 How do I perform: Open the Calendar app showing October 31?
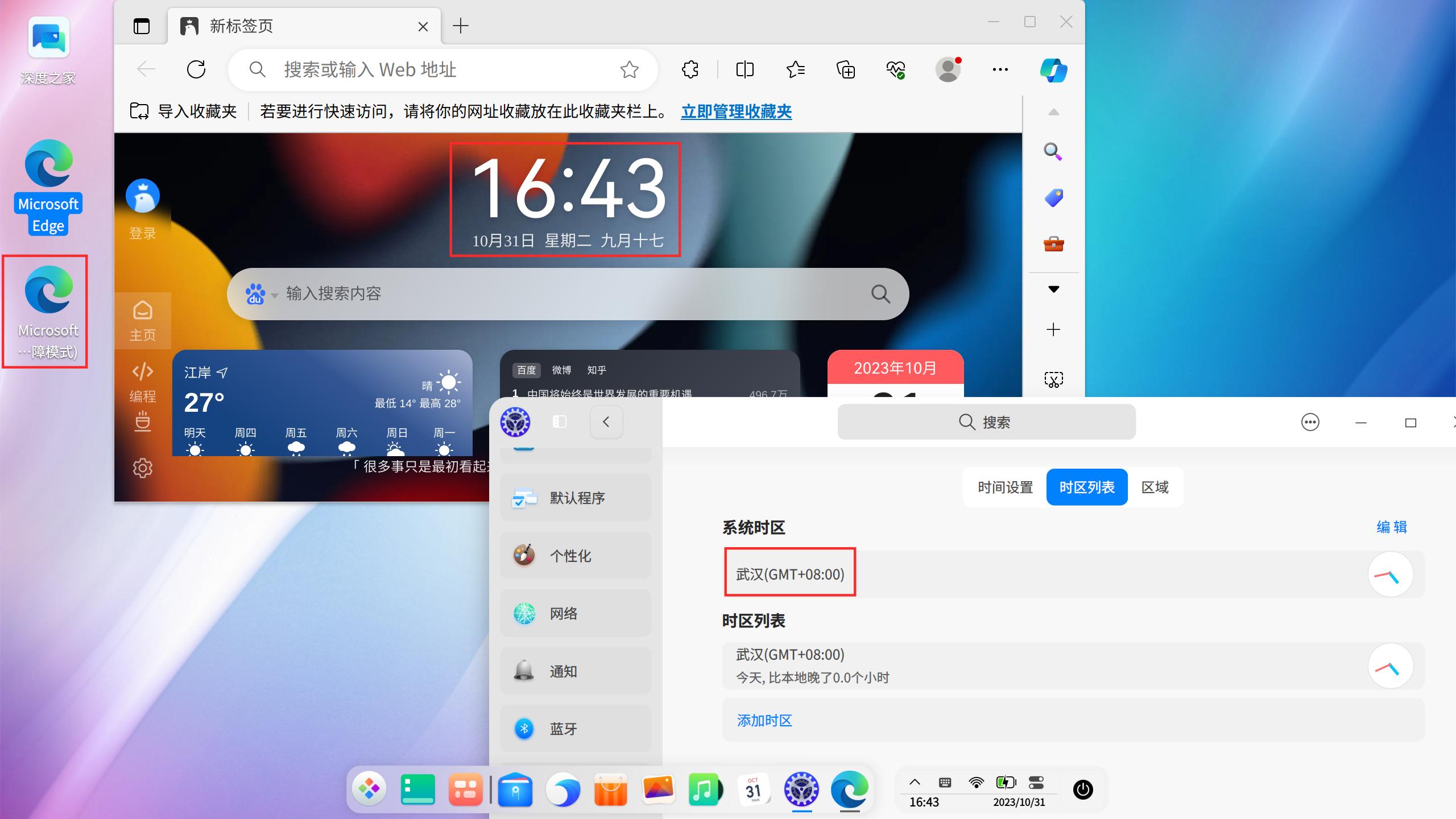[754, 789]
